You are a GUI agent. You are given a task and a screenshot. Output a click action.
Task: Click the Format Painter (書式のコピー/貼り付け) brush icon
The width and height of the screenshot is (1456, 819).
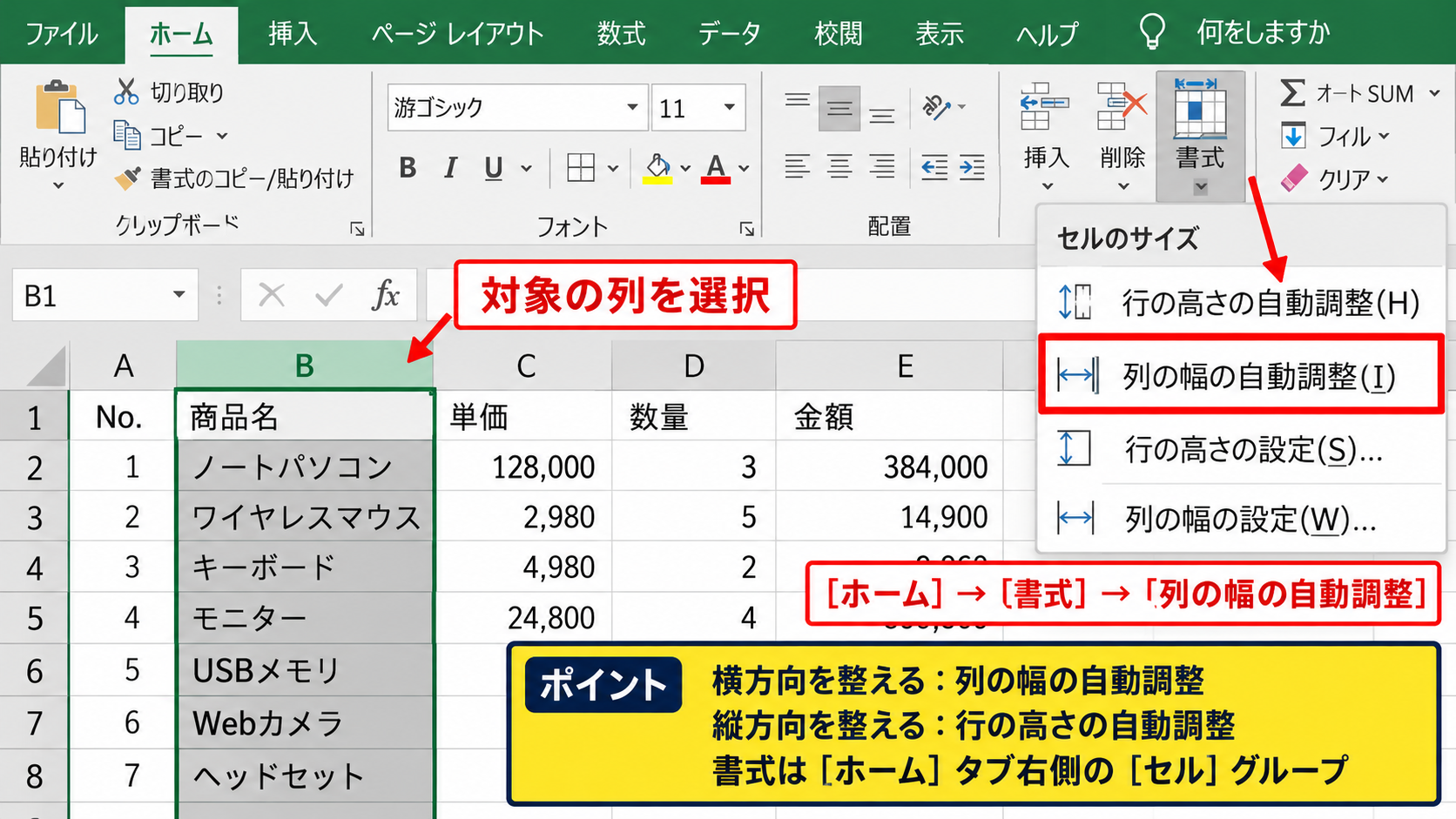pos(127,178)
